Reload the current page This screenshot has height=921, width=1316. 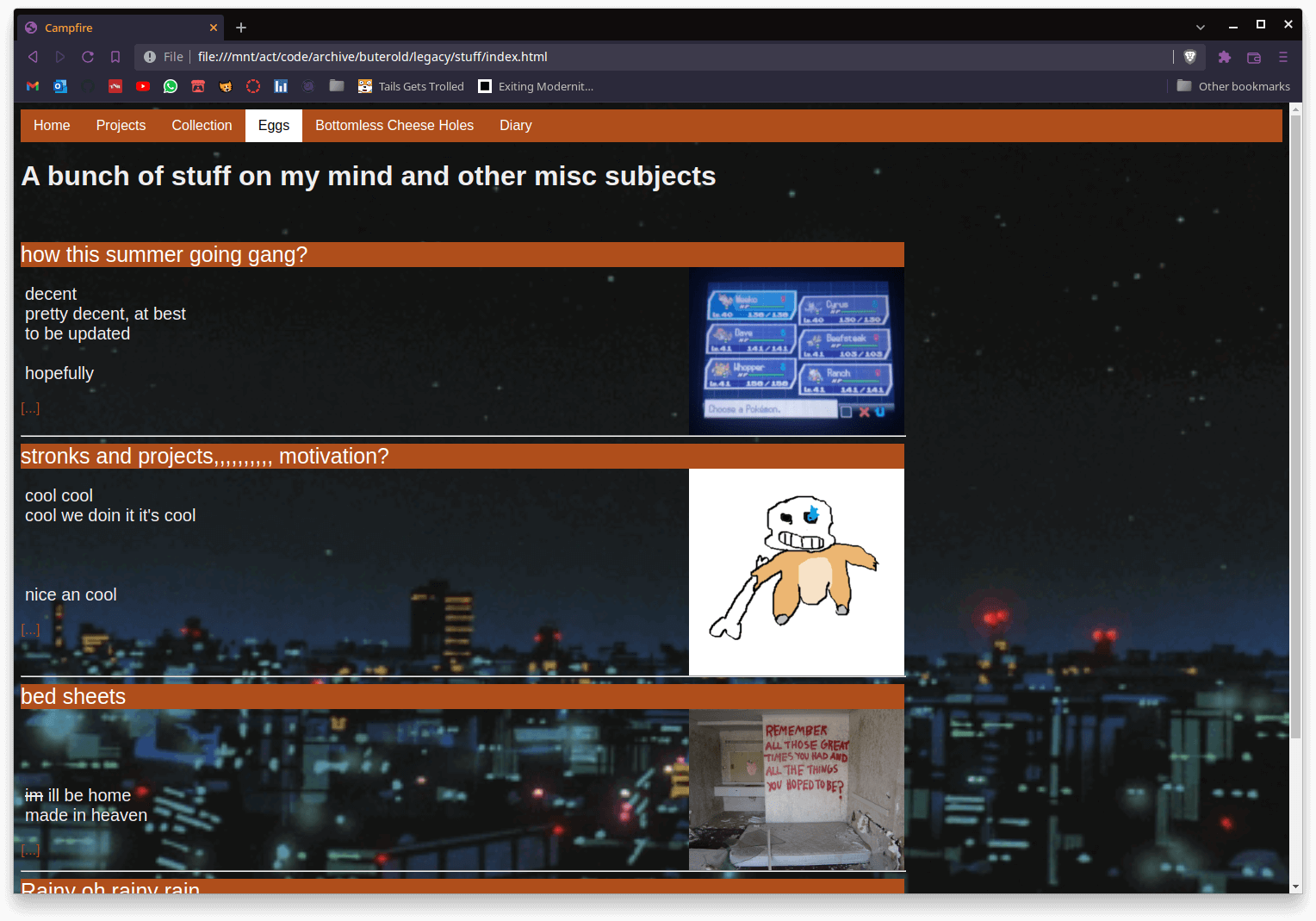88,57
